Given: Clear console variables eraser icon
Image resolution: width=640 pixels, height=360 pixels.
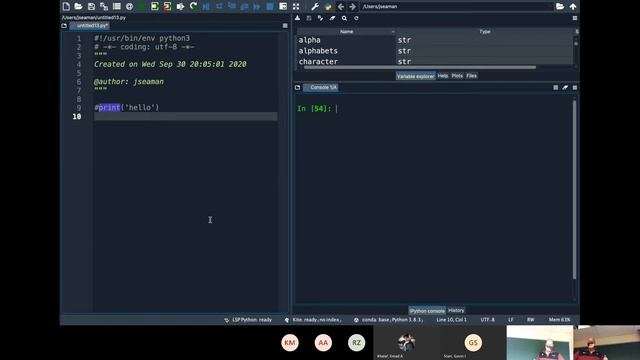Looking at the screenshot, I should 565,87.
